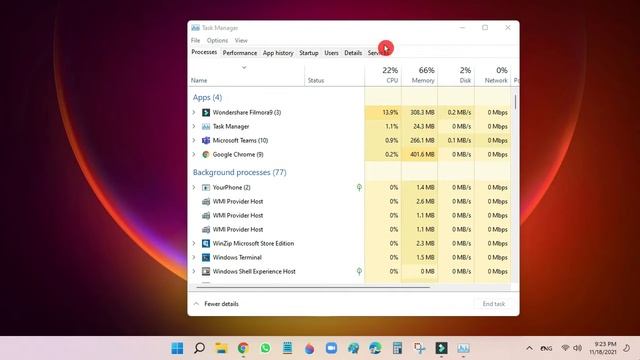
Task: Open Zoom from the taskbar
Action: point(331,348)
